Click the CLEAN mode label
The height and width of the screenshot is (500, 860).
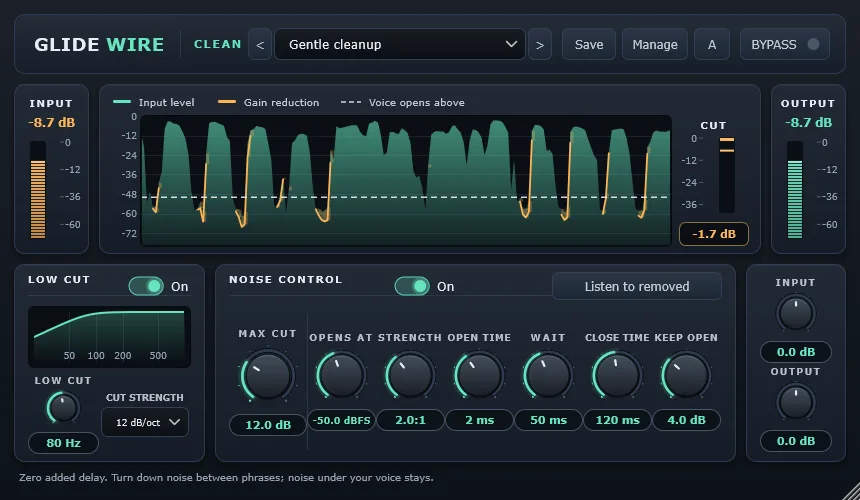(218, 44)
